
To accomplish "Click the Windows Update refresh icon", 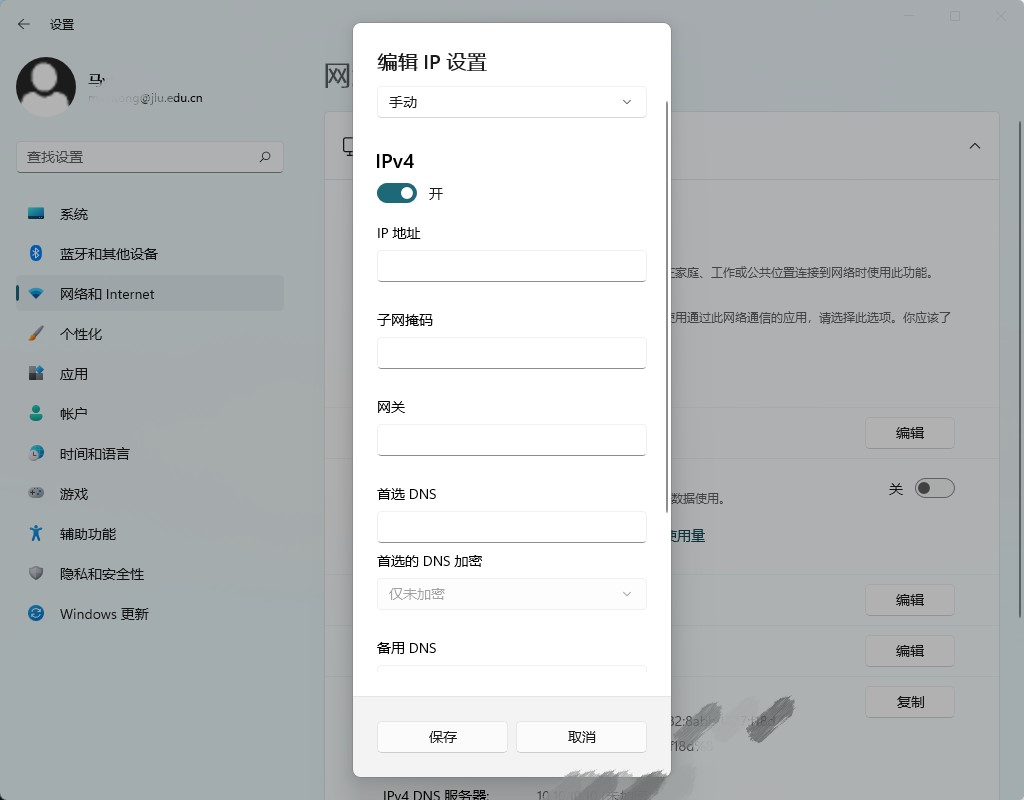I will (36, 614).
